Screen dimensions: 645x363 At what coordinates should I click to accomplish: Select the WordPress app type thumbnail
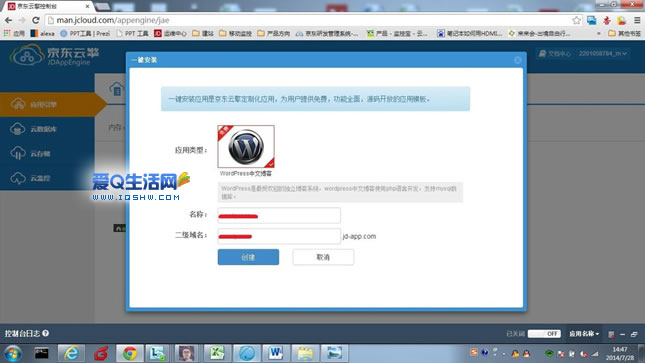pyautogui.click(x=246, y=147)
